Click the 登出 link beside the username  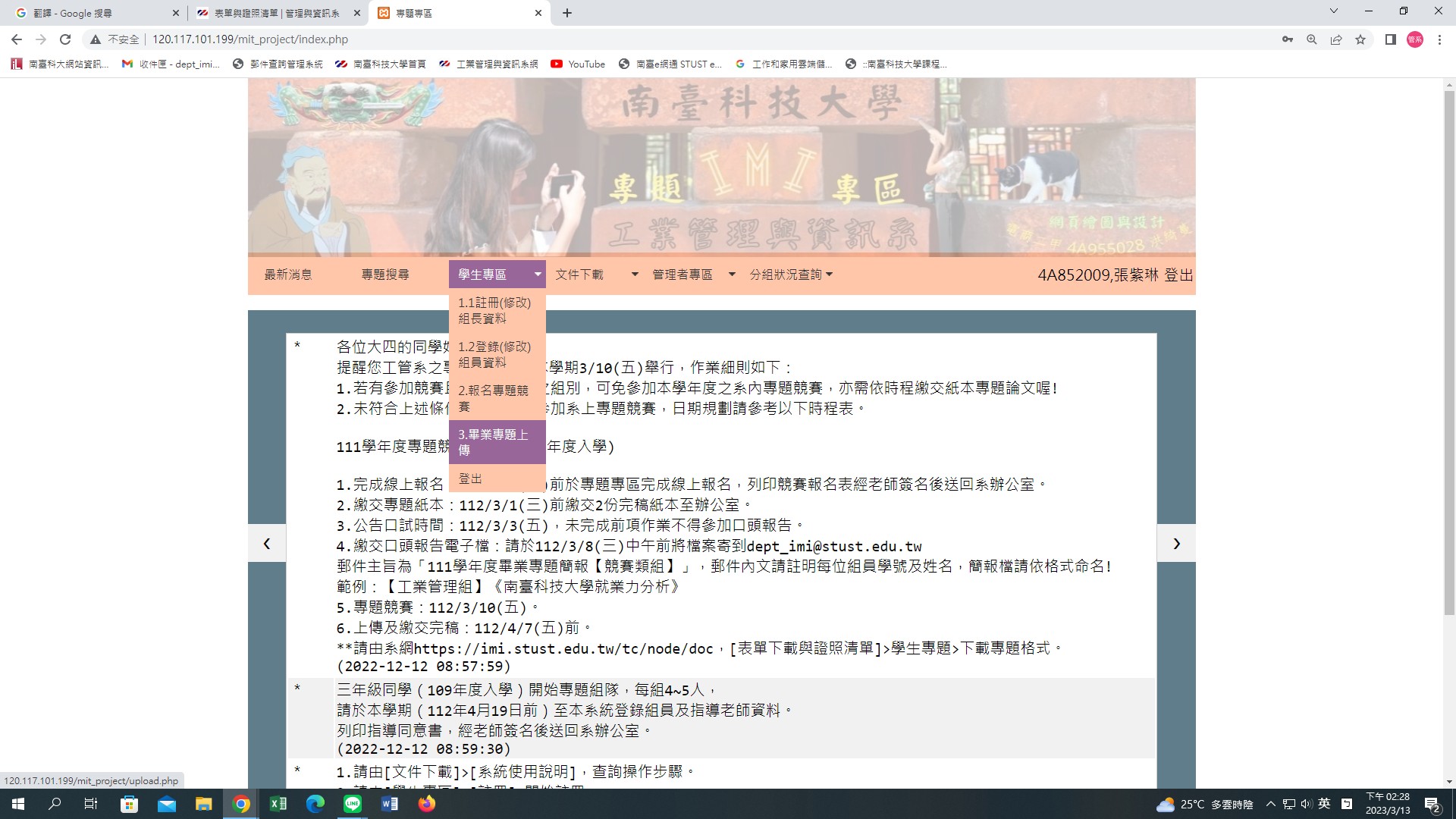[1178, 275]
